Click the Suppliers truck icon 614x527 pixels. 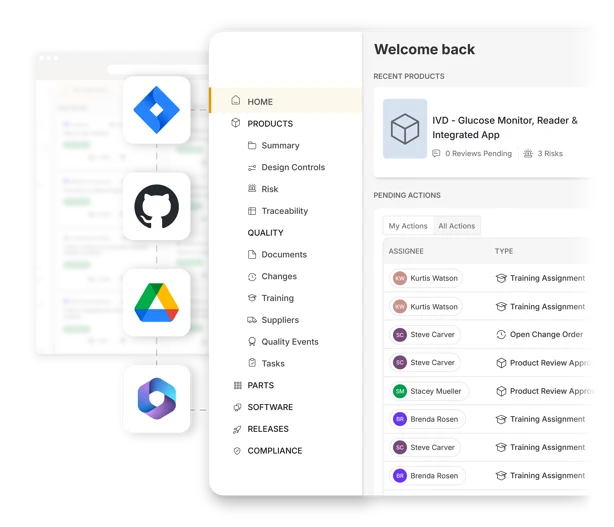[x=252, y=320]
